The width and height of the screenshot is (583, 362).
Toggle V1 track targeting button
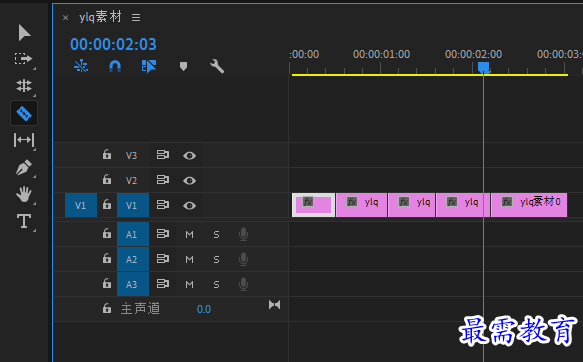[133, 205]
